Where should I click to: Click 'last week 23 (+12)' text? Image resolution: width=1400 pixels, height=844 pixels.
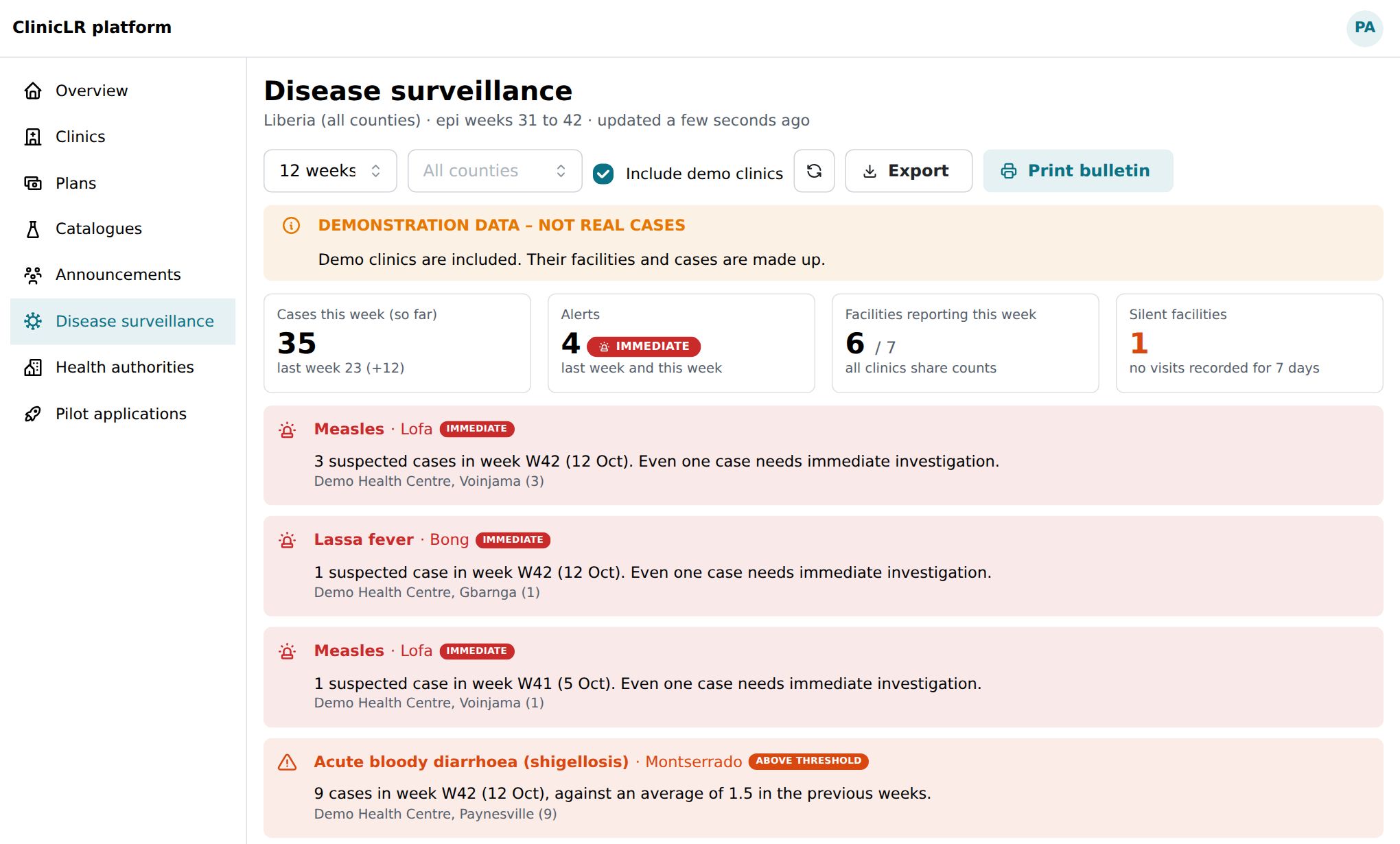coord(340,368)
